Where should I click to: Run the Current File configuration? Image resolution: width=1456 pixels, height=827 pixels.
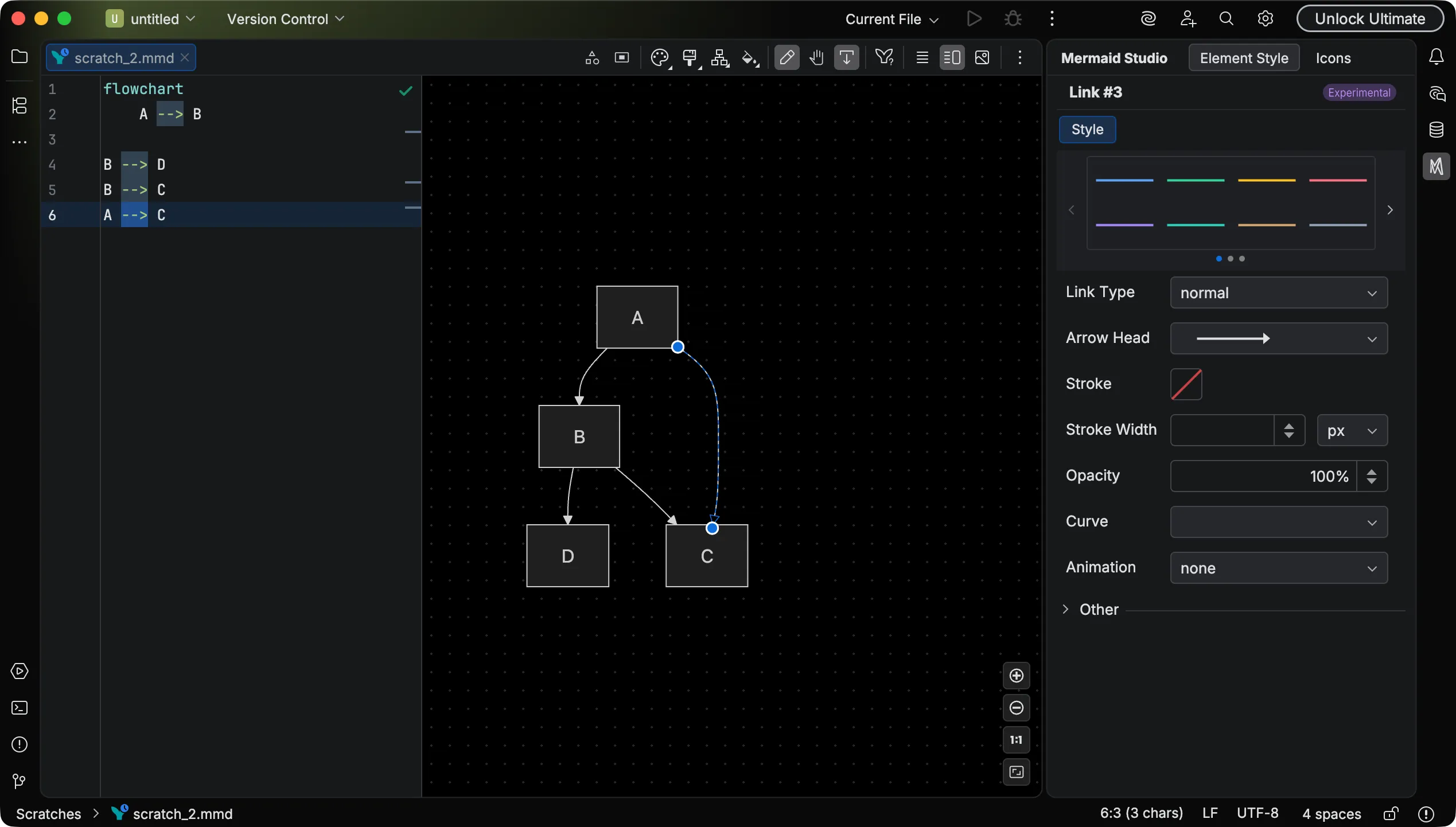[974, 18]
